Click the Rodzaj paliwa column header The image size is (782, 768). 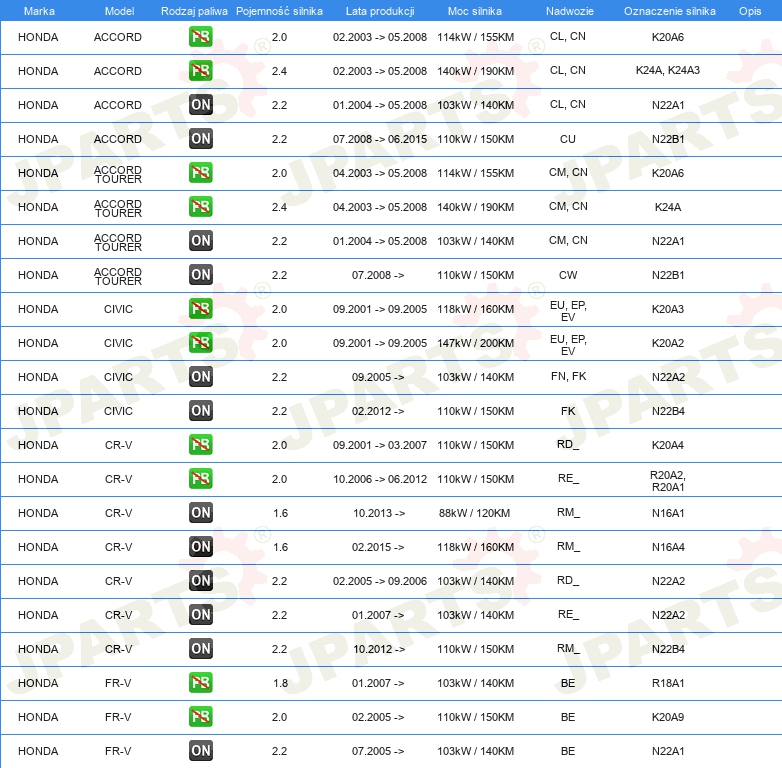coord(194,11)
